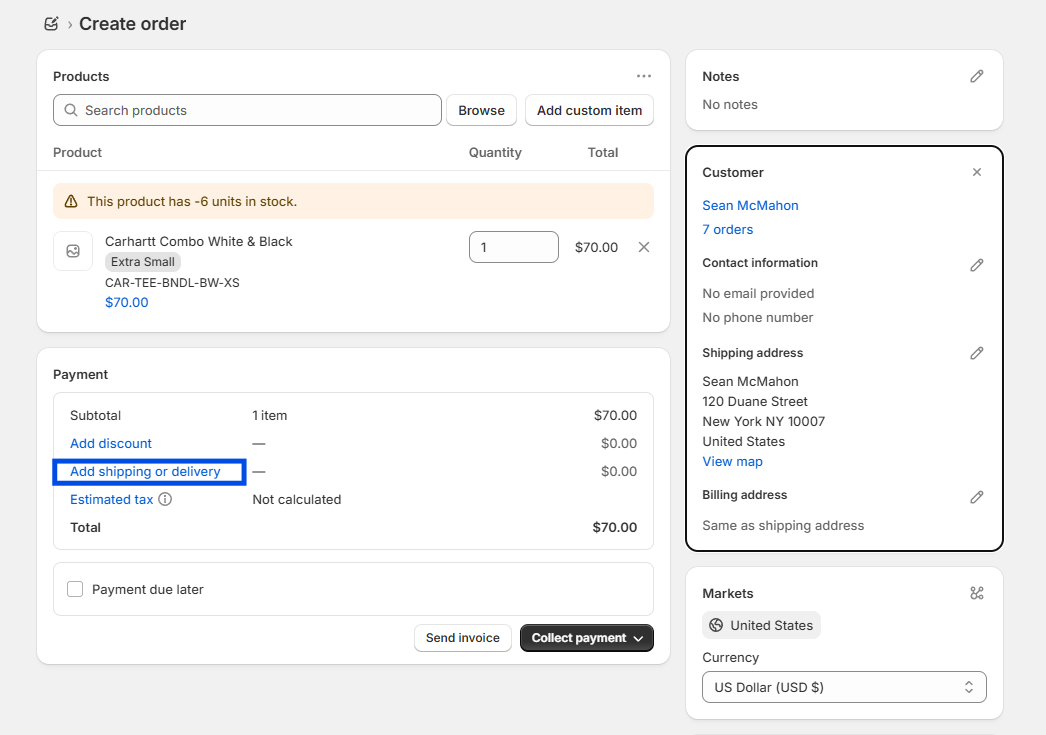Screen dimensions: 1046x735
Task: Click the quantity field for Carhartt Combo
Action: 513,247
